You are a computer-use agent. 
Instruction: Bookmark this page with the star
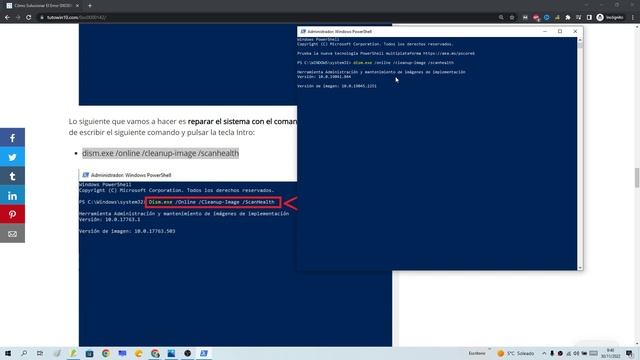pyautogui.click(x=512, y=18)
